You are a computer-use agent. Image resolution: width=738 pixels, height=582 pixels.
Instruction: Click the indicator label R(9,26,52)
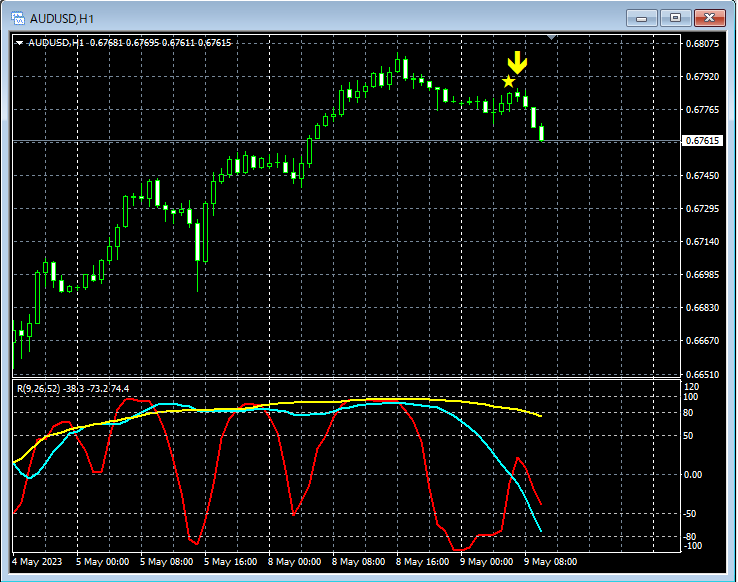(39, 389)
